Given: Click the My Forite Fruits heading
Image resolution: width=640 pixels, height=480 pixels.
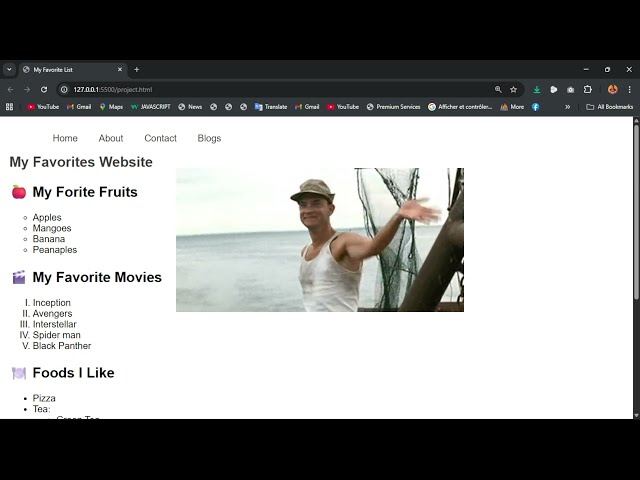Looking at the screenshot, I should coord(85,192).
